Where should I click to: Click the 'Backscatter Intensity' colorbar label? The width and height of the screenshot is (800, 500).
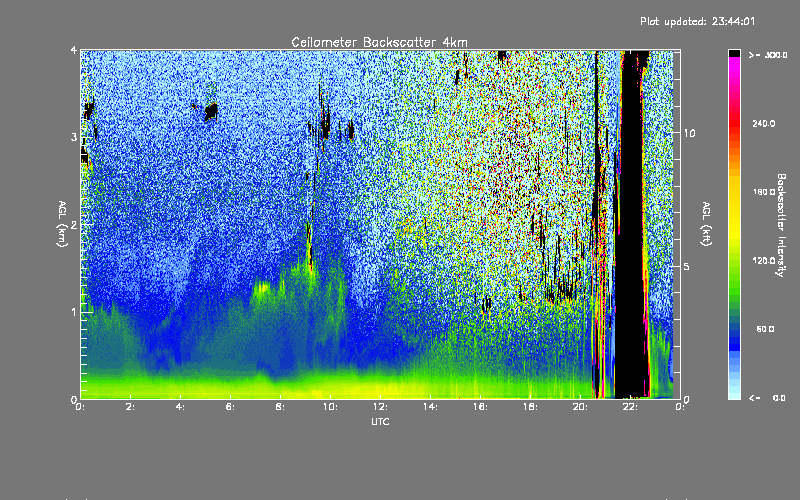(x=780, y=225)
